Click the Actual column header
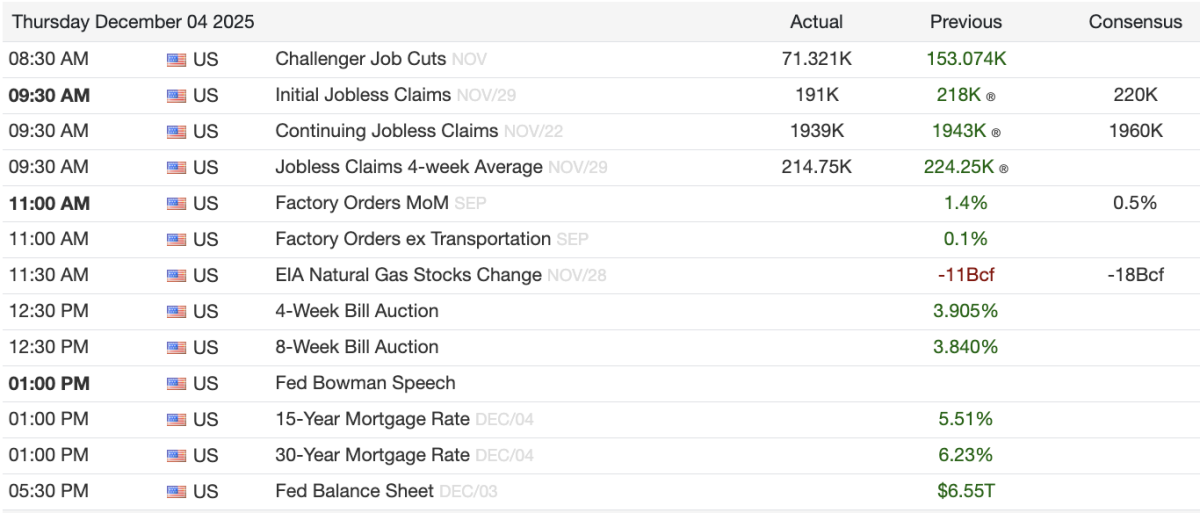Viewport: 1200px width, 513px height. click(x=816, y=22)
